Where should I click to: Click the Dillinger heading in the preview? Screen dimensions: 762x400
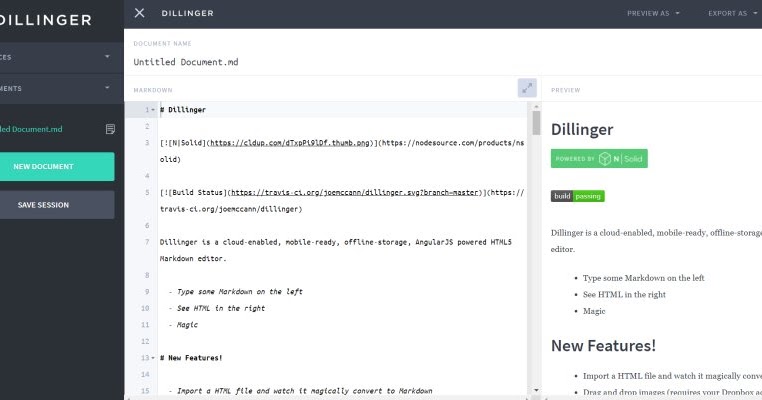(582, 129)
